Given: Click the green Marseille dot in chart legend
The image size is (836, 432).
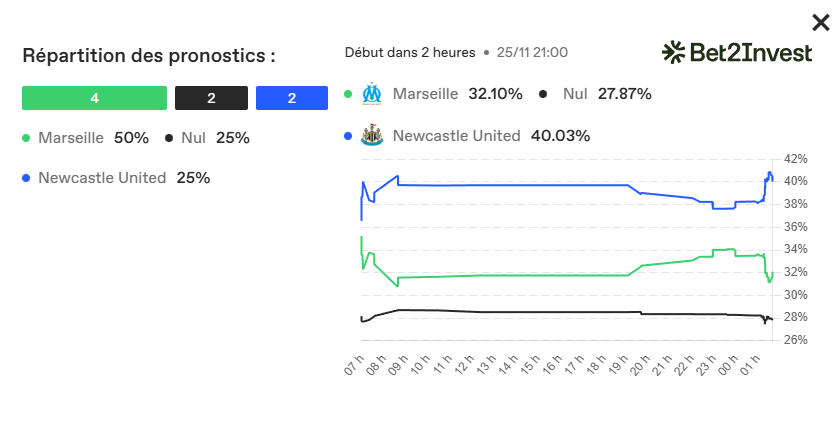Looking at the screenshot, I should click(348, 94).
